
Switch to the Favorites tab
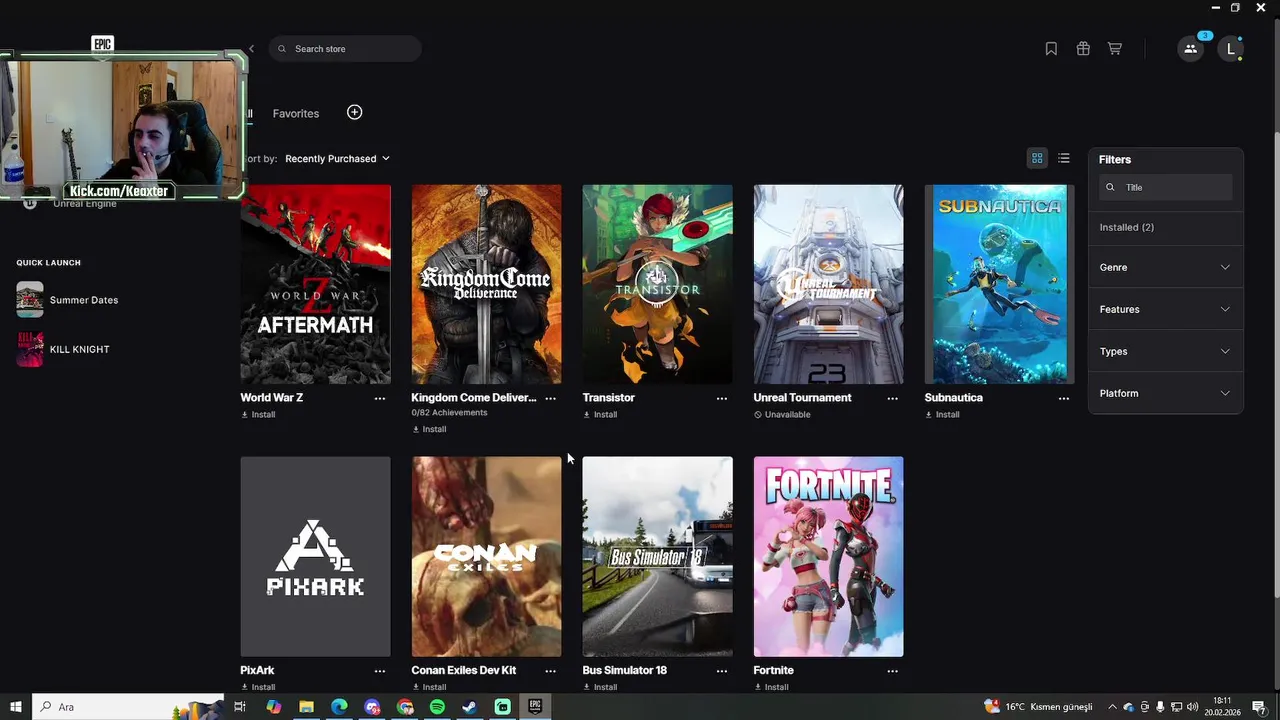pyautogui.click(x=296, y=113)
